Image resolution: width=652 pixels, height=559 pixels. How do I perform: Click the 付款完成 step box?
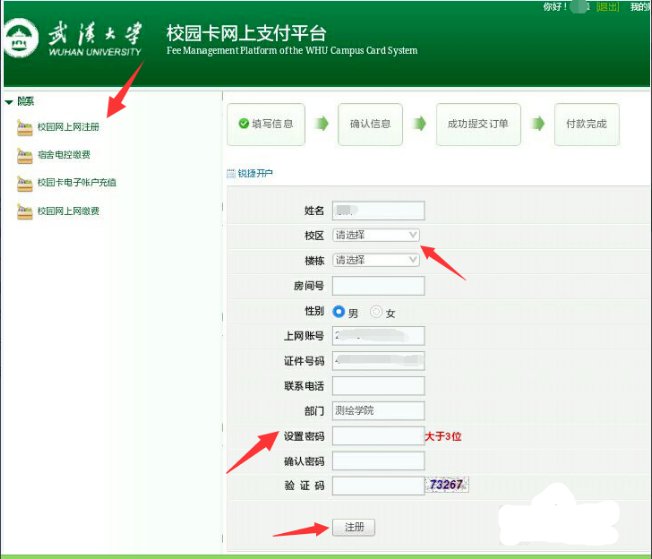587,124
